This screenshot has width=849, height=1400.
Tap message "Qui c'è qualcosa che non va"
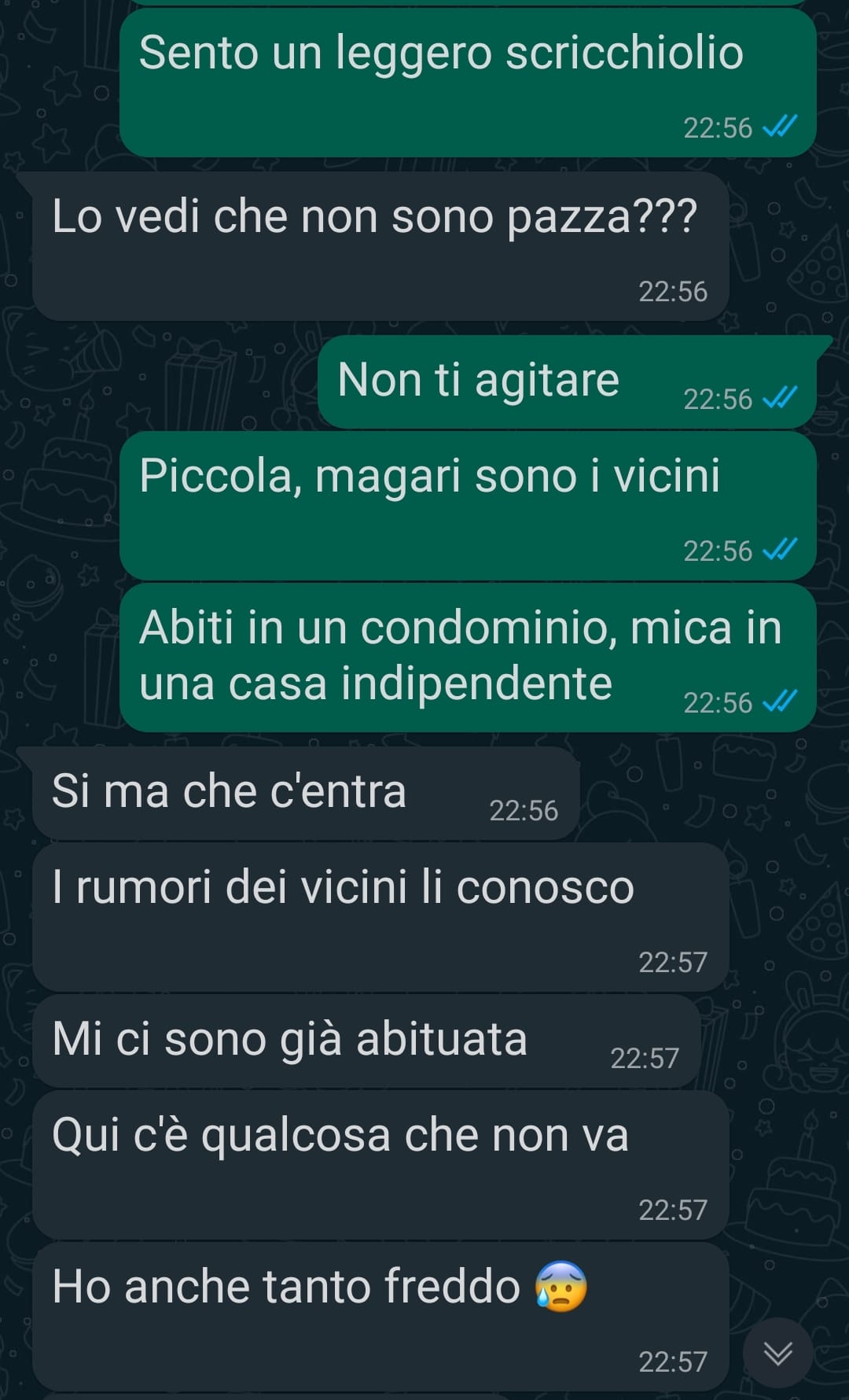tap(380, 1165)
